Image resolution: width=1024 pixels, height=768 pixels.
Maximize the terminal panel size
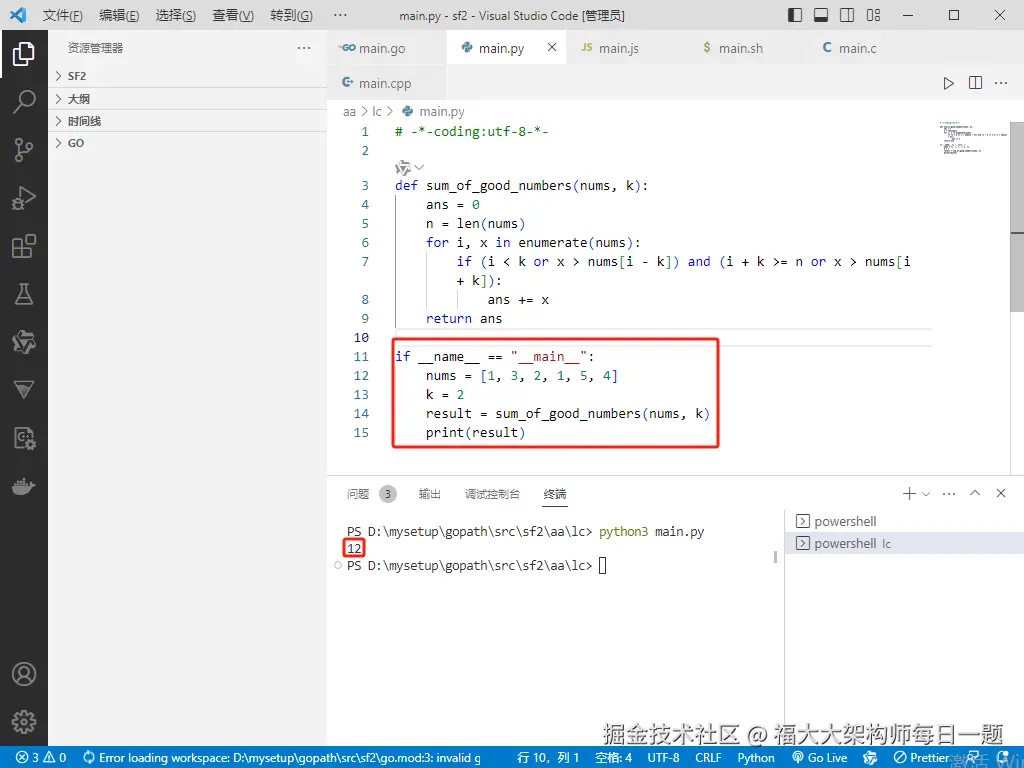coord(975,493)
